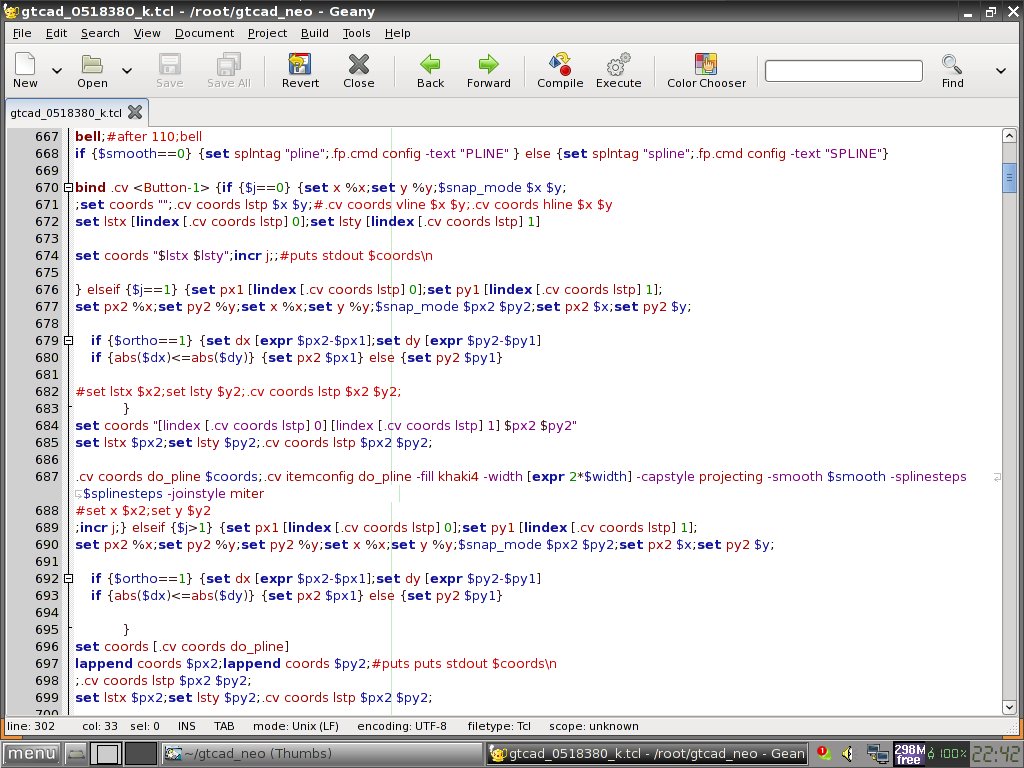The image size is (1024, 768).
Task: Click the 'khaki4' word on line 687
Action: coord(457,477)
